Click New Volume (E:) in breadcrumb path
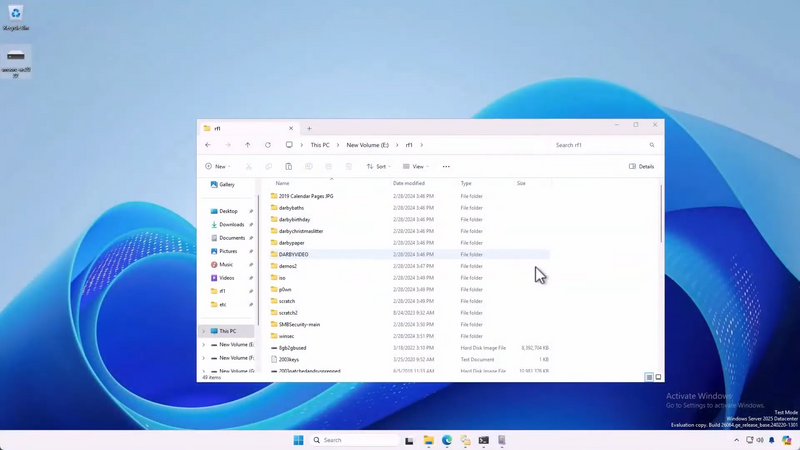800x450 pixels. (x=370, y=145)
